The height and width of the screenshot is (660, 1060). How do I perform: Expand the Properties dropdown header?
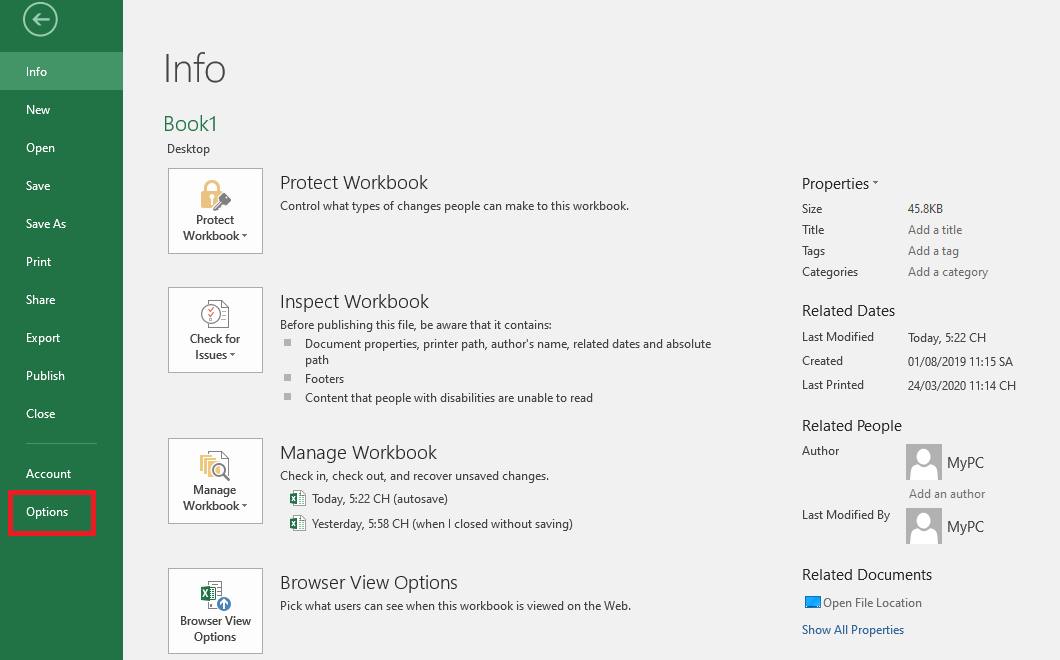(840, 184)
